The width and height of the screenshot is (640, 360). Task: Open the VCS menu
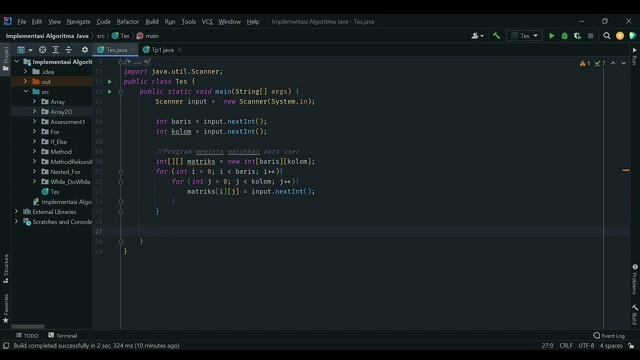coord(207,22)
